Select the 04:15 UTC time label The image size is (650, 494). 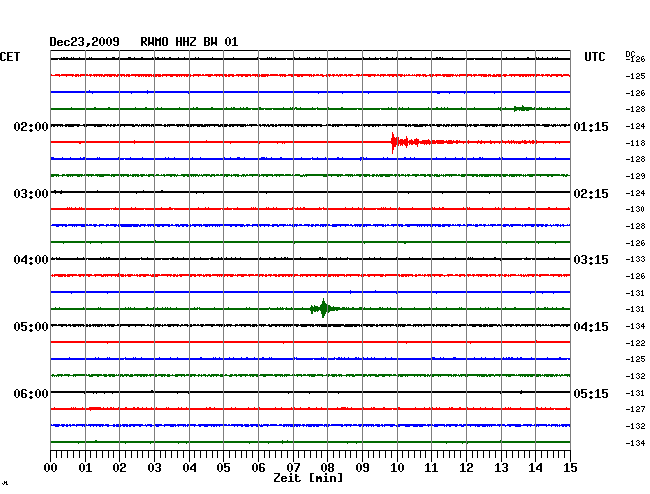591,327
